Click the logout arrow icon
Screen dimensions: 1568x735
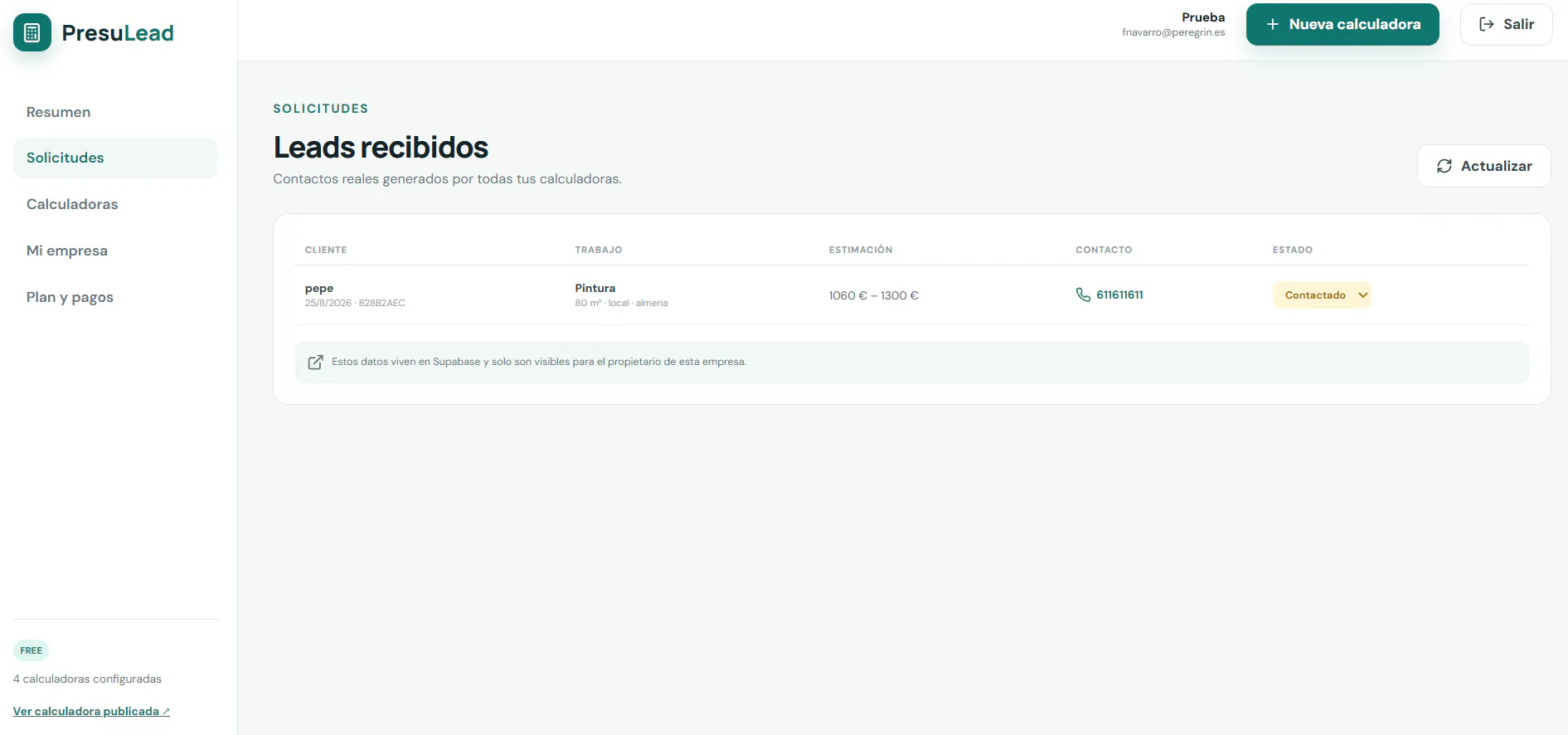pyautogui.click(x=1487, y=24)
